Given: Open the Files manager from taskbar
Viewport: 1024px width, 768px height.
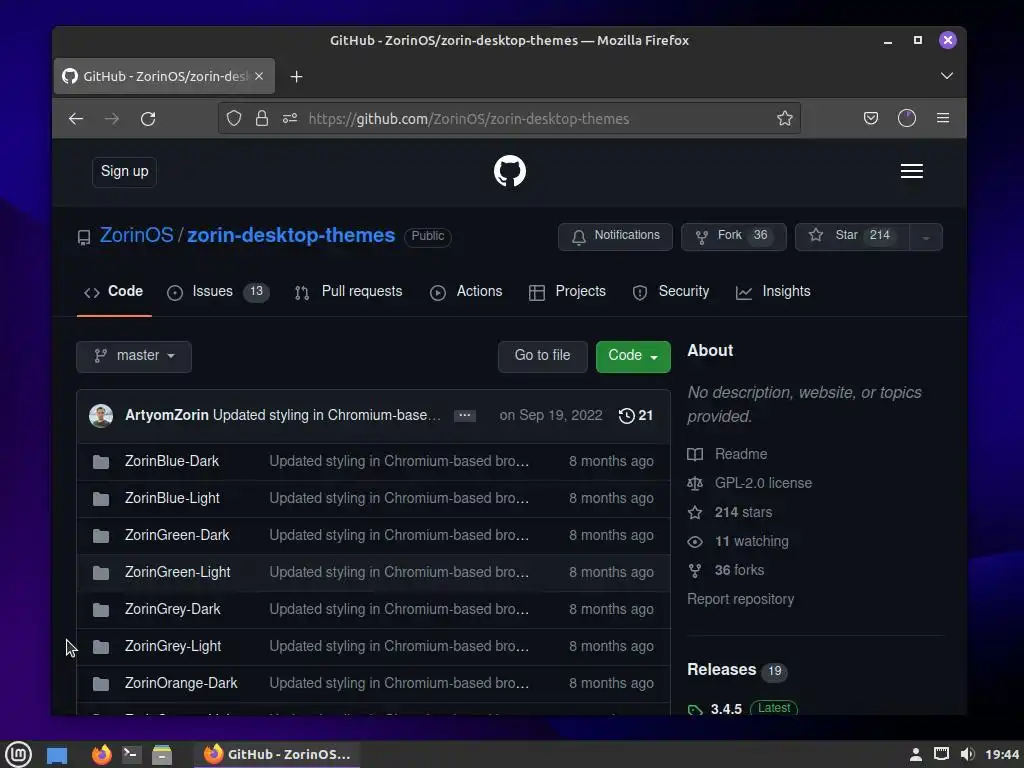Looking at the screenshot, I should (x=161, y=755).
